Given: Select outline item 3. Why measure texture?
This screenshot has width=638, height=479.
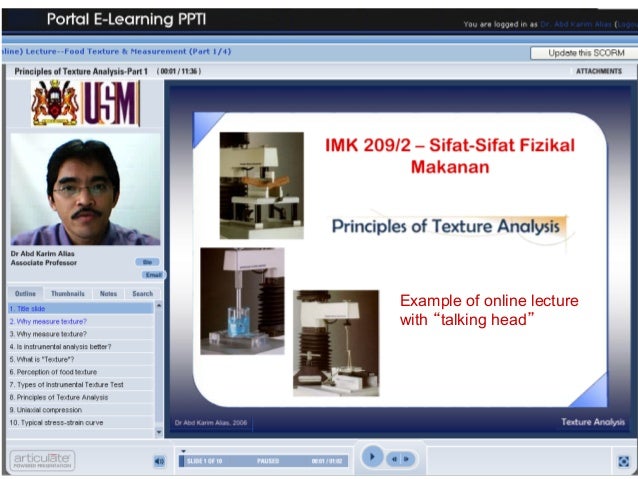Looking at the screenshot, I should pos(81,334).
